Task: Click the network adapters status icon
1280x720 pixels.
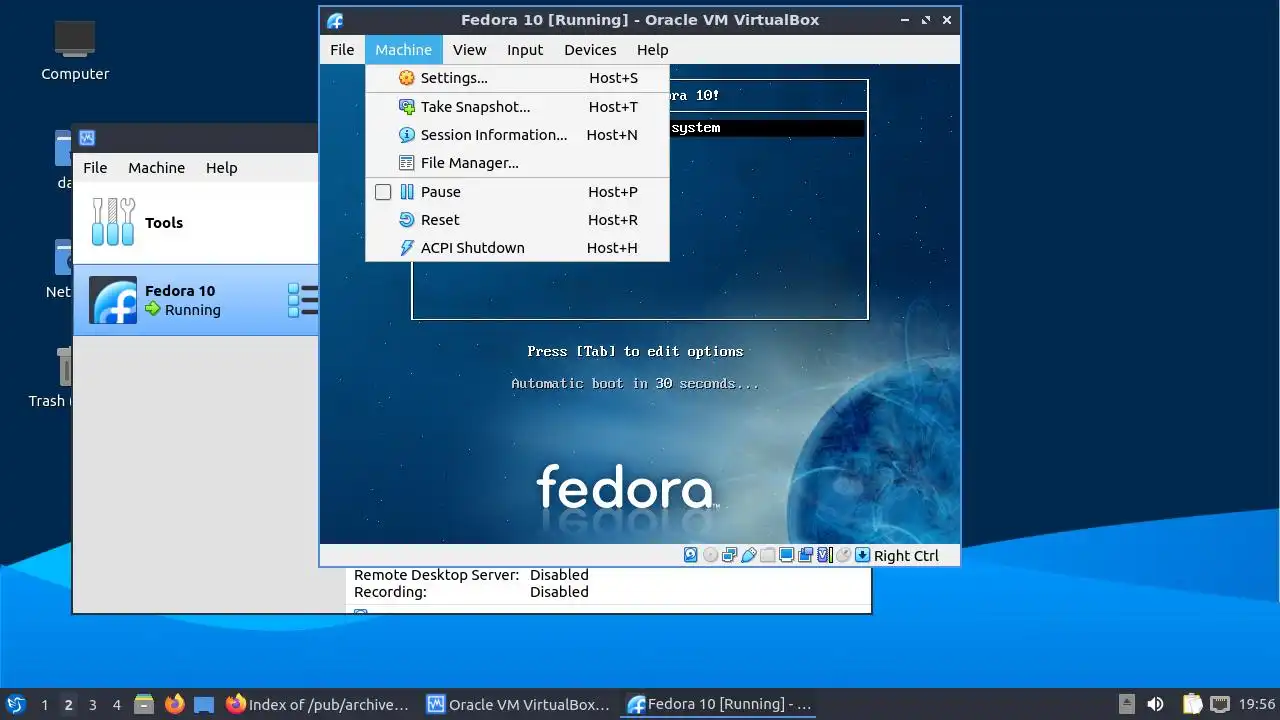Action: point(729,555)
